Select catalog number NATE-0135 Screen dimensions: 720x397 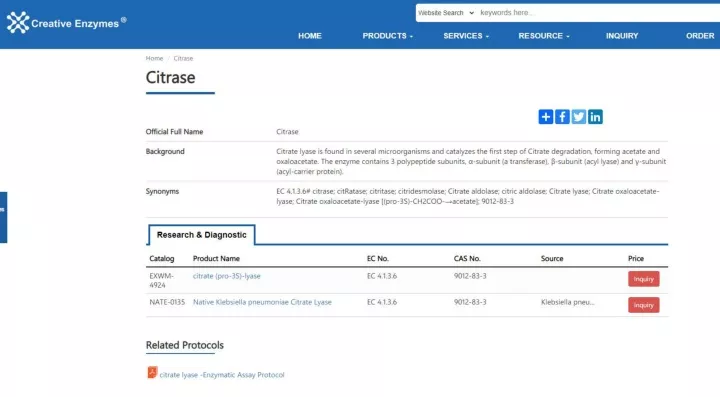coord(167,302)
